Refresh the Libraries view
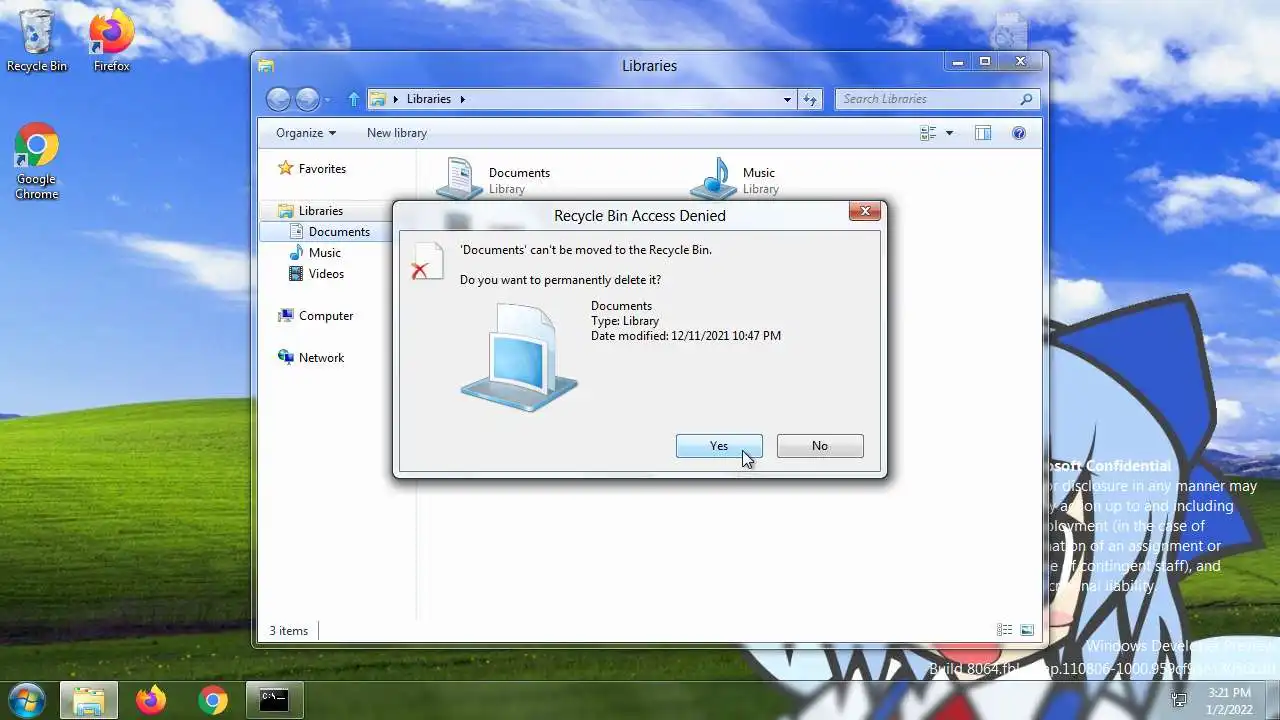This screenshot has height=720, width=1280. (810, 99)
